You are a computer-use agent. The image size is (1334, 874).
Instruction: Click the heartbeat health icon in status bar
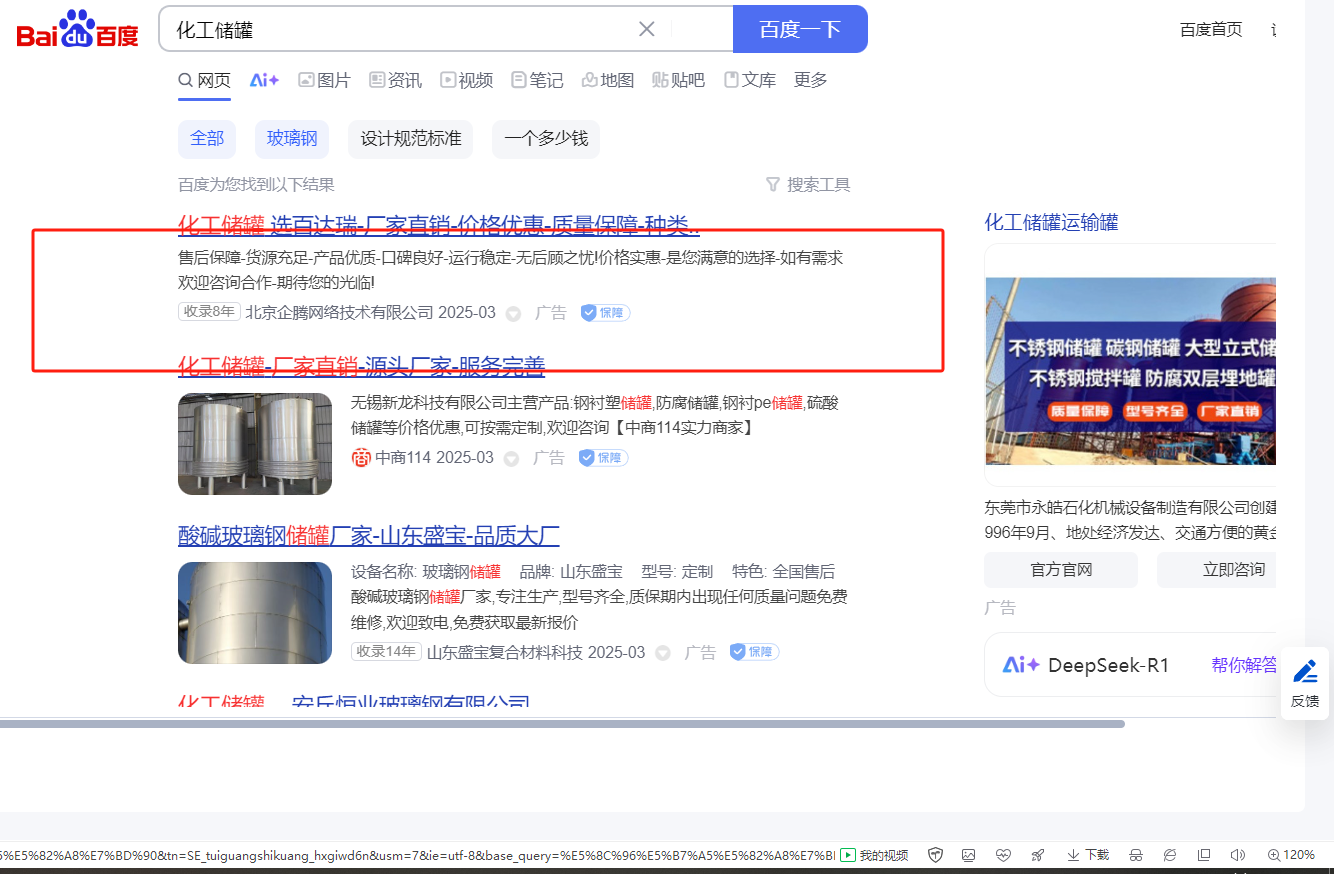[x=1003, y=855]
